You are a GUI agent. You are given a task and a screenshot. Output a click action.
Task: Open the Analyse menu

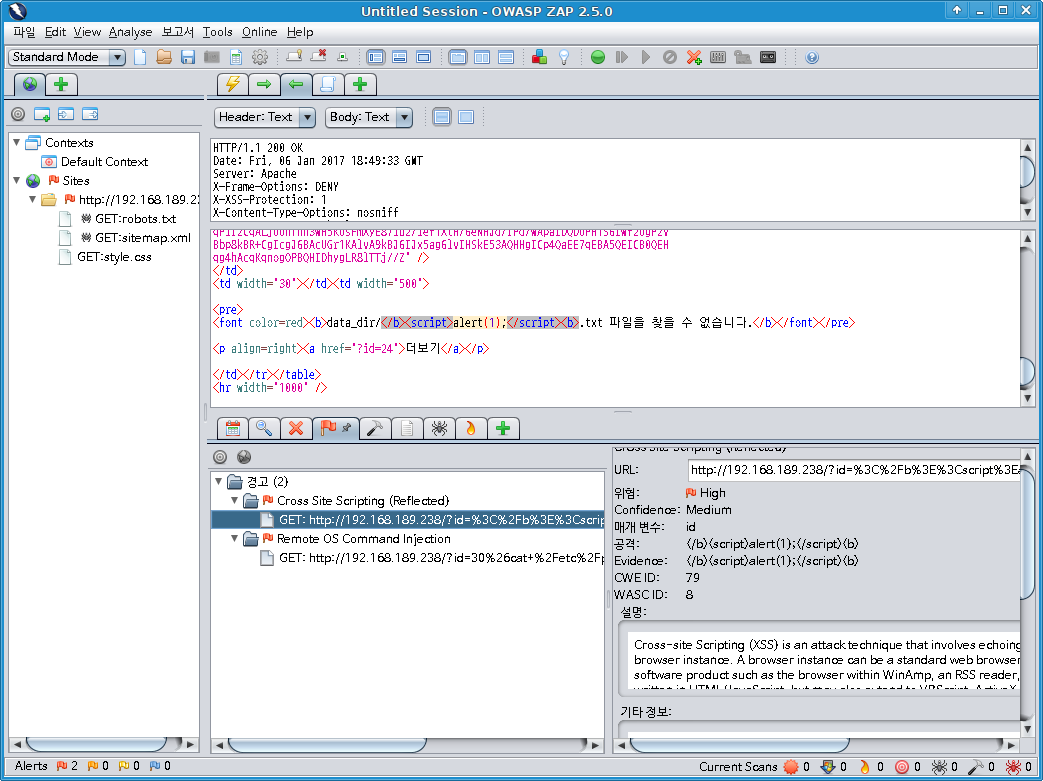click(x=130, y=32)
